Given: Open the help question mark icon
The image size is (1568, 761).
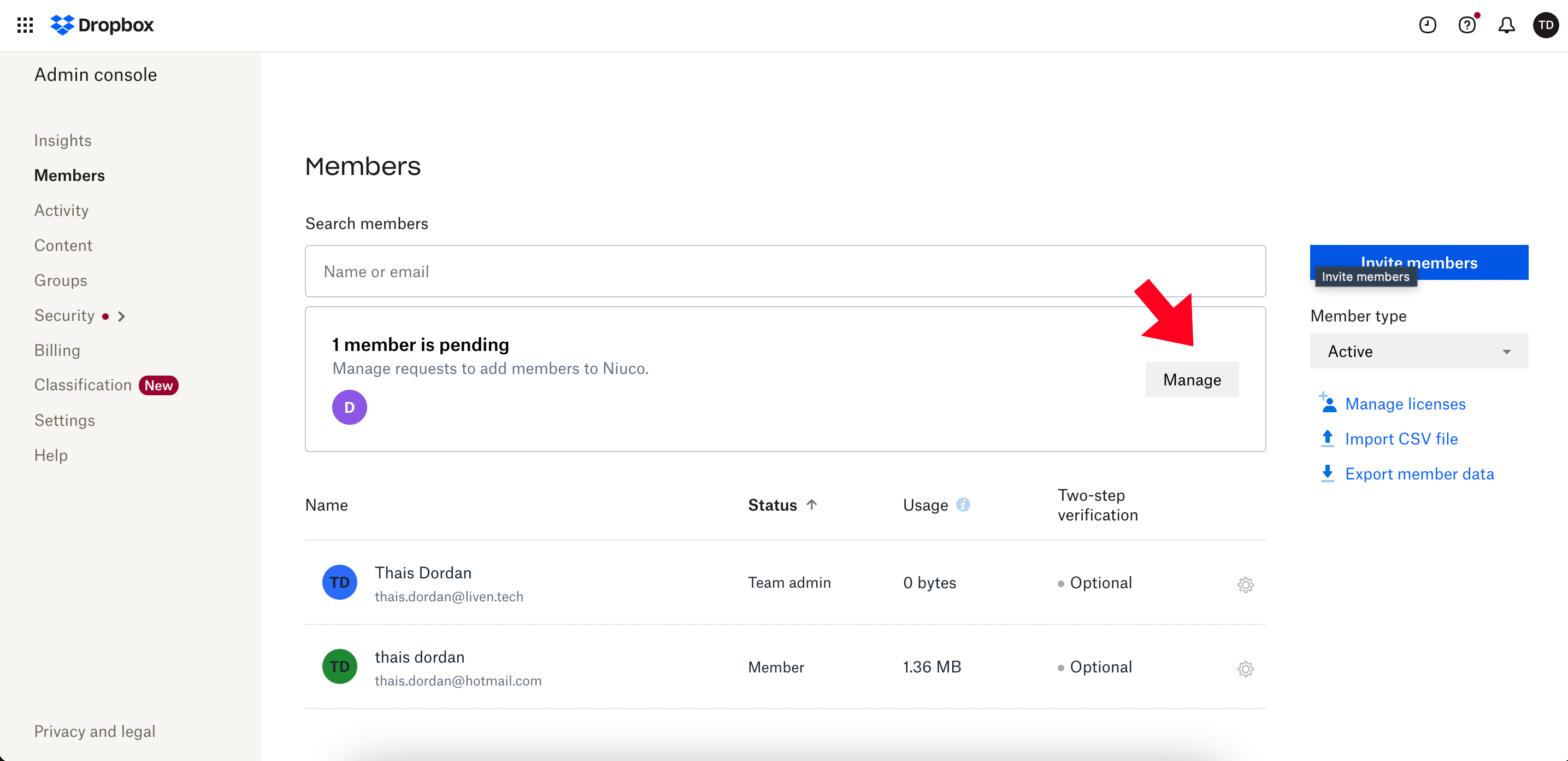Looking at the screenshot, I should point(1466,25).
